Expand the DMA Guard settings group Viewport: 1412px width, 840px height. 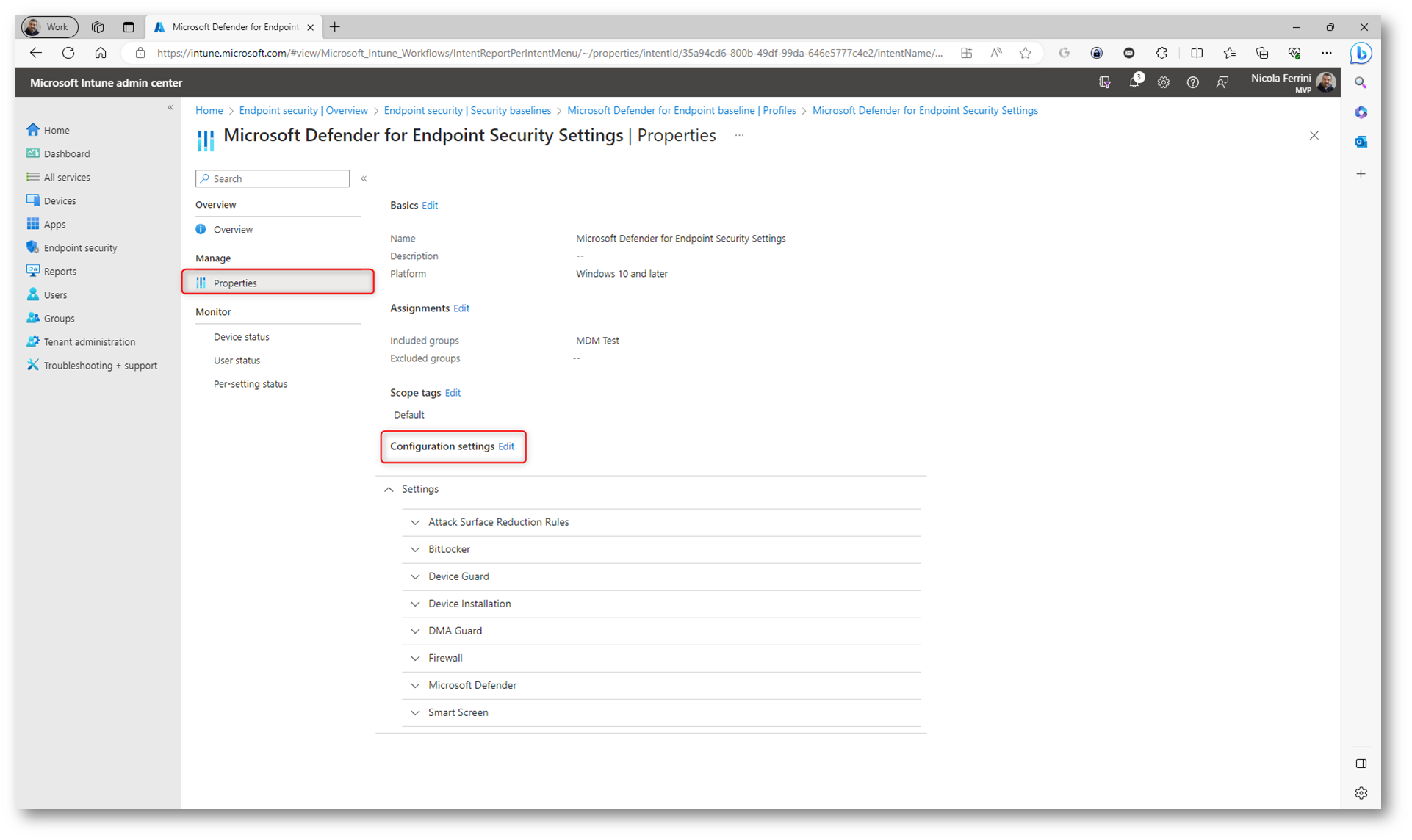click(415, 631)
